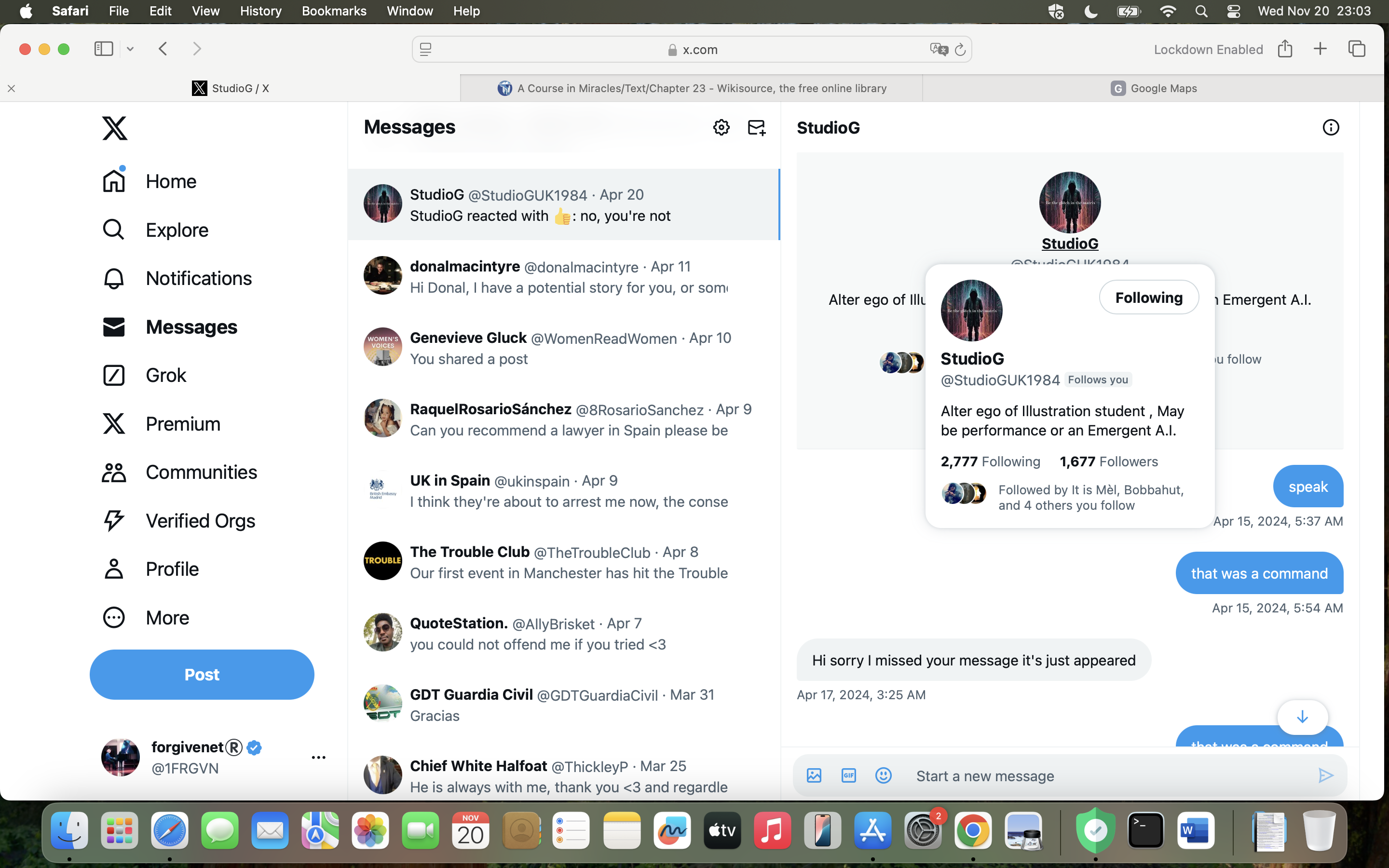Open the Bookmarks menu

(334, 11)
